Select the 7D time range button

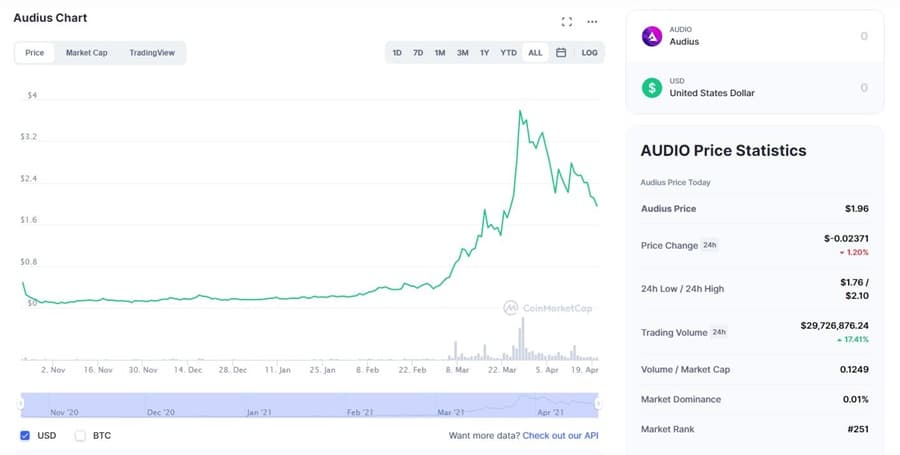[x=418, y=53]
